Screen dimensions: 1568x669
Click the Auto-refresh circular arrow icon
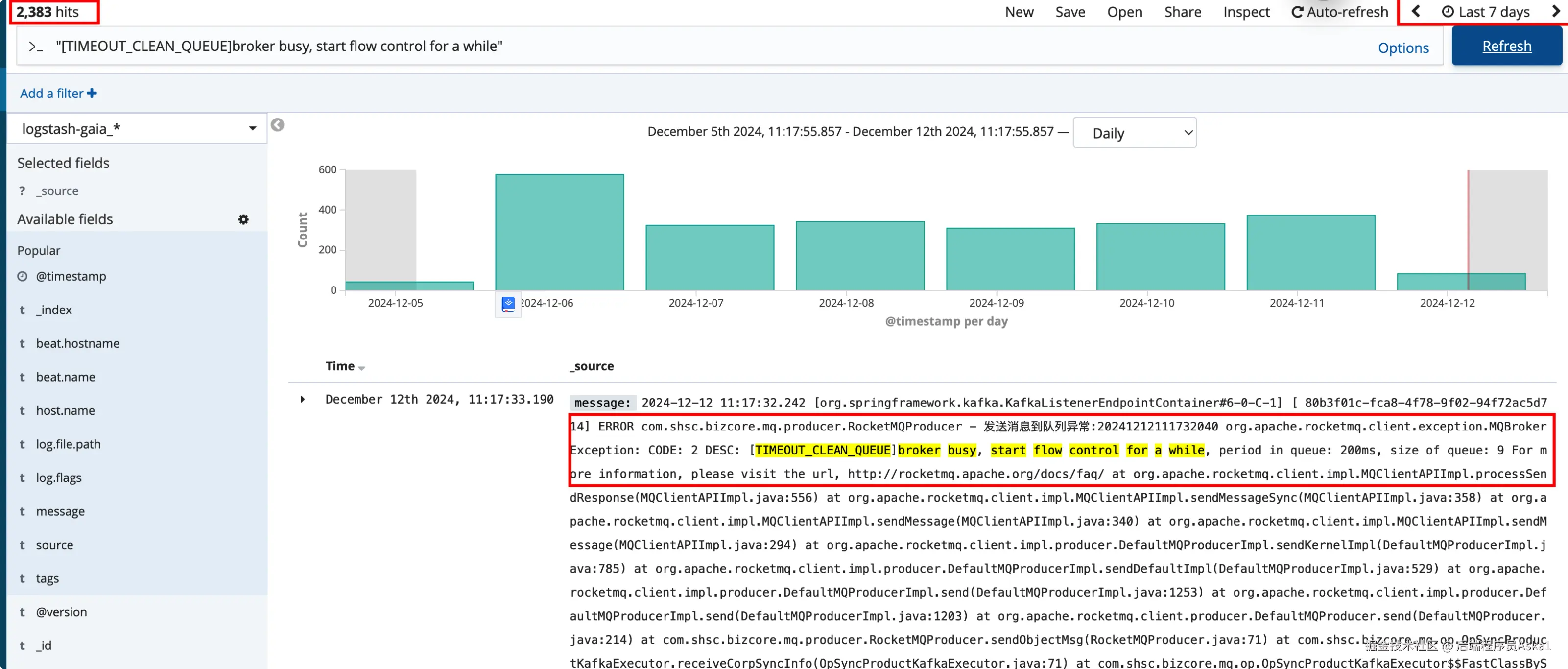click(x=1297, y=12)
